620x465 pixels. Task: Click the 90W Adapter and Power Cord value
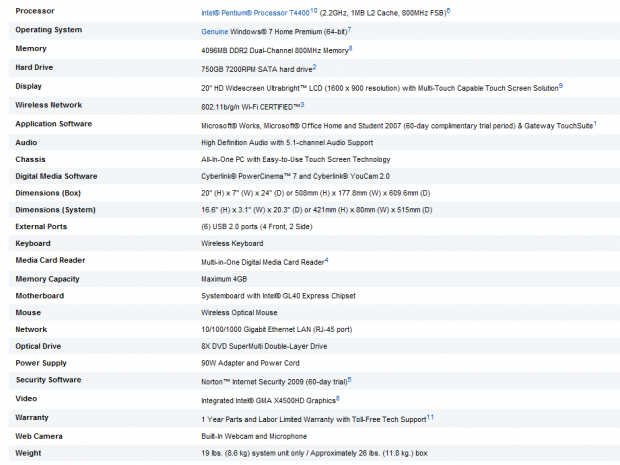(250, 363)
